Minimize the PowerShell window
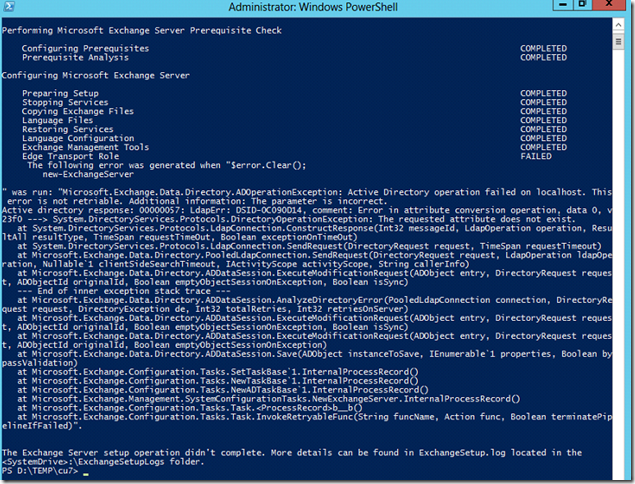Viewport: 635px width, 484px height. (560, 7)
